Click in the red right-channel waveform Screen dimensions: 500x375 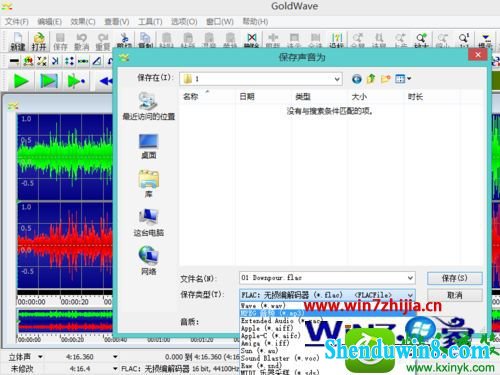coord(65,245)
